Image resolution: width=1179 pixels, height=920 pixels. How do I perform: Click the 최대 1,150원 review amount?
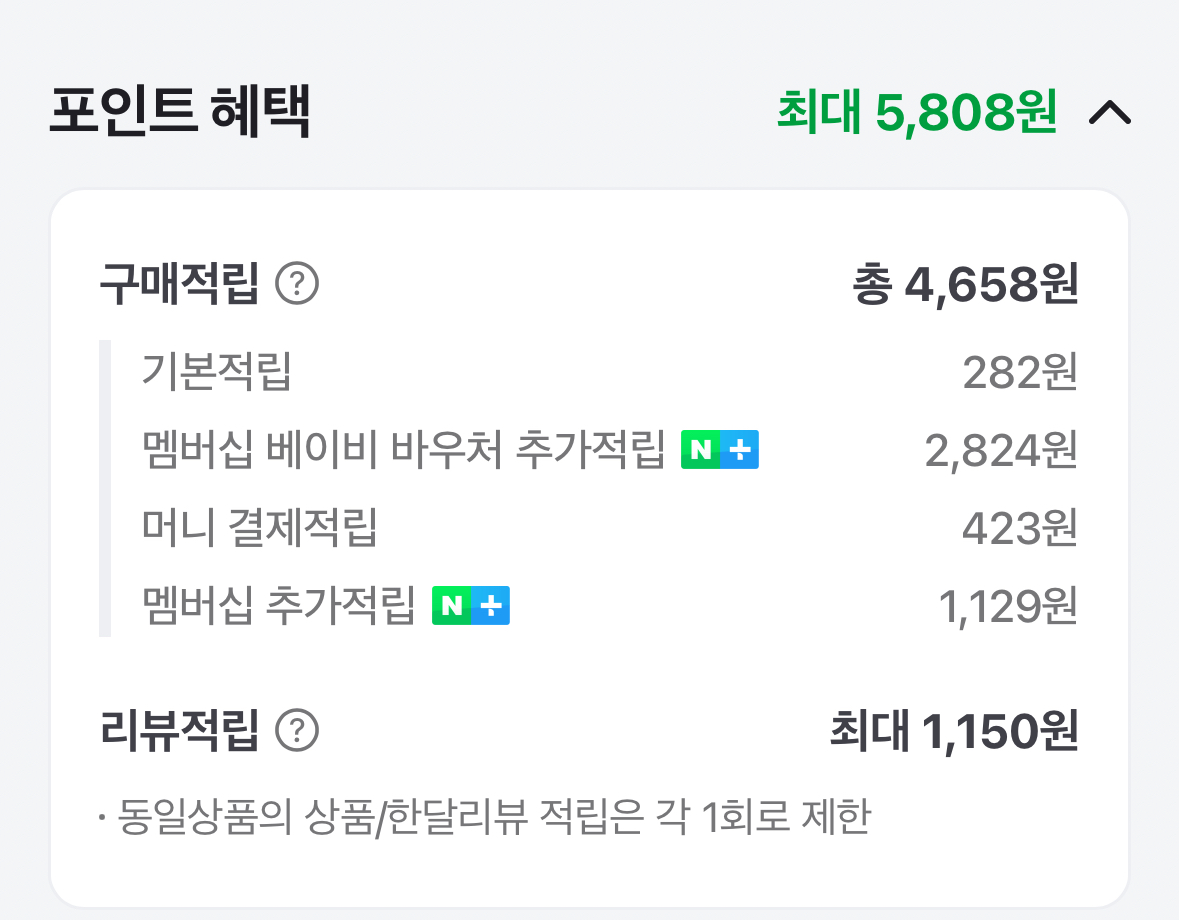[x=953, y=731]
